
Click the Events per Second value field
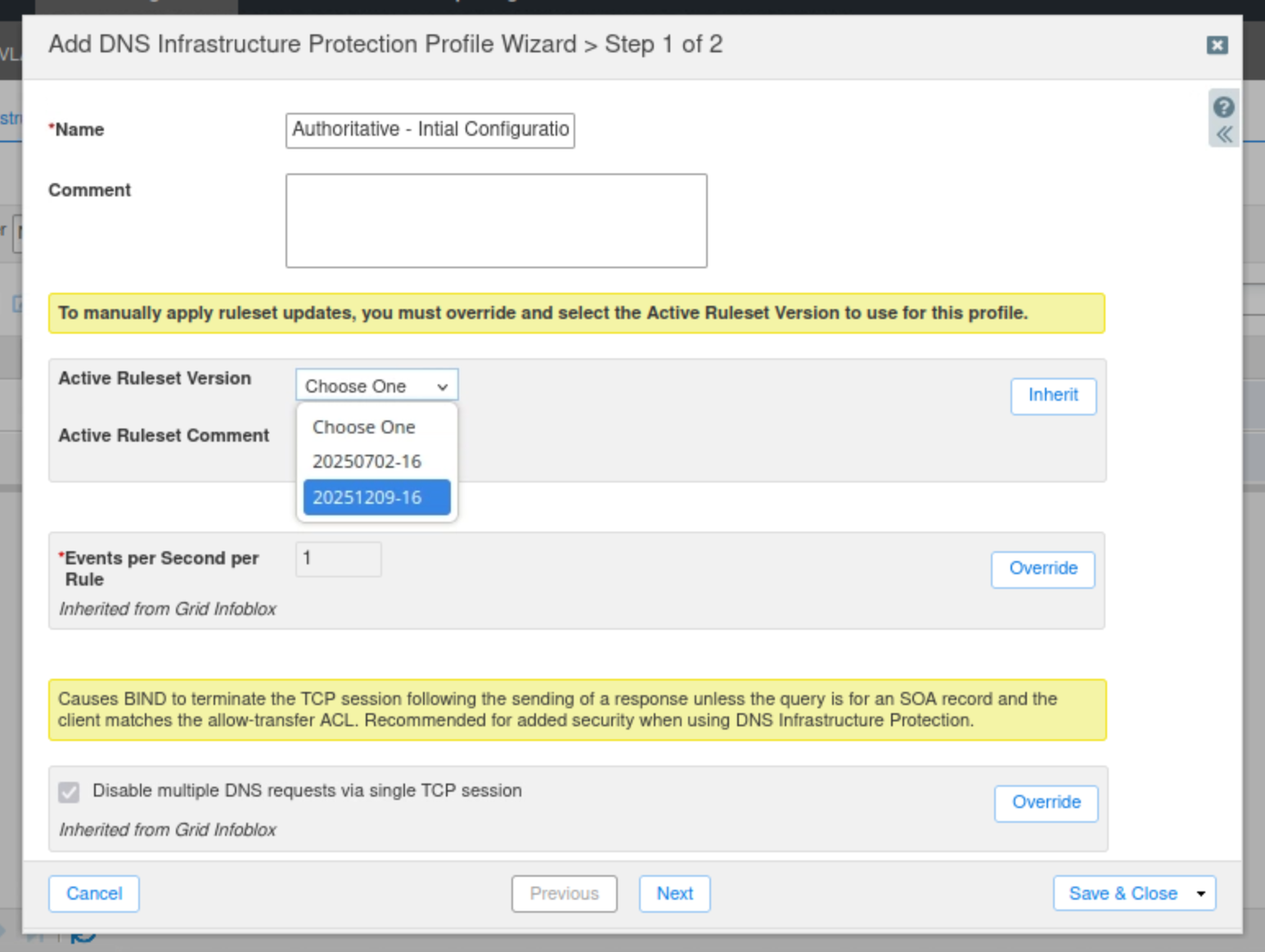tap(338, 559)
